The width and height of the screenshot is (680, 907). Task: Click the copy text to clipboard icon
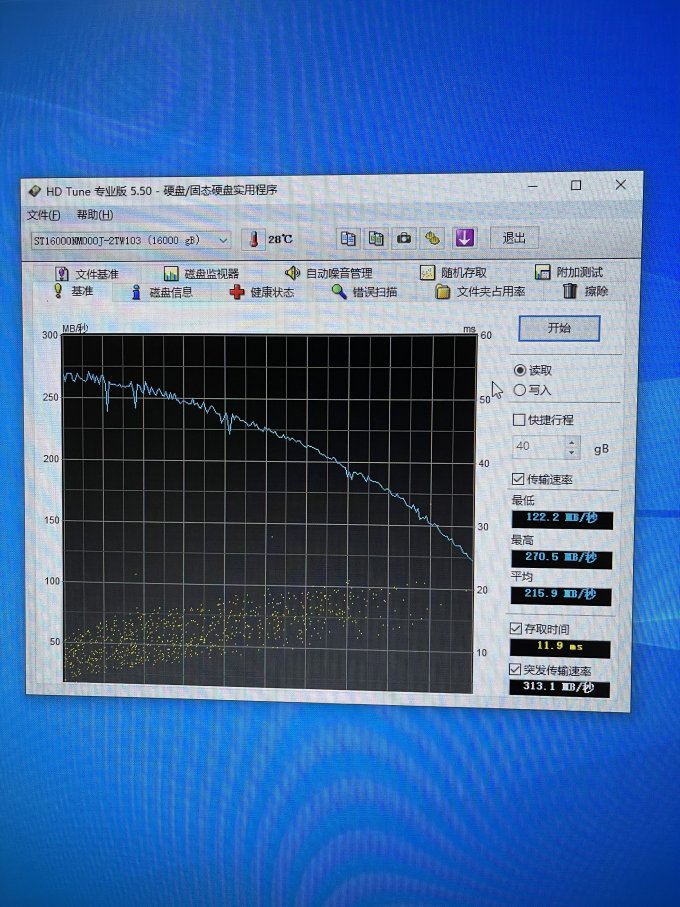(348, 238)
